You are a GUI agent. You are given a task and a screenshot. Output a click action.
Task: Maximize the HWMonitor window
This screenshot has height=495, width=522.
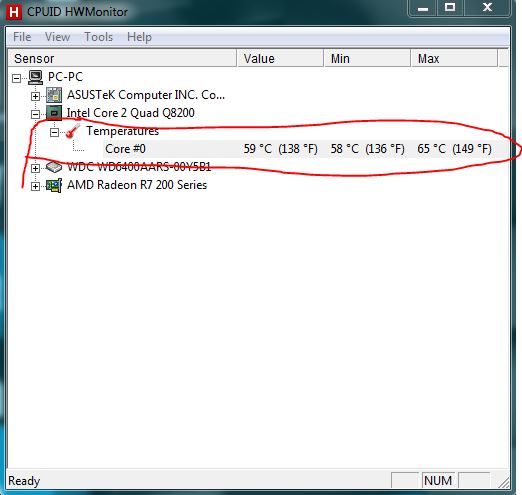[x=450, y=8]
